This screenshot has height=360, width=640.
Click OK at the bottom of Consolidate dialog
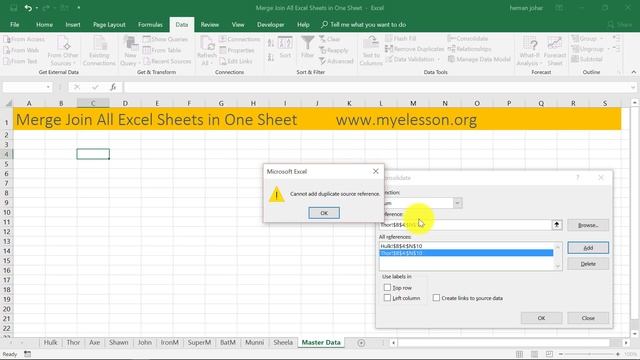coord(541,318)
